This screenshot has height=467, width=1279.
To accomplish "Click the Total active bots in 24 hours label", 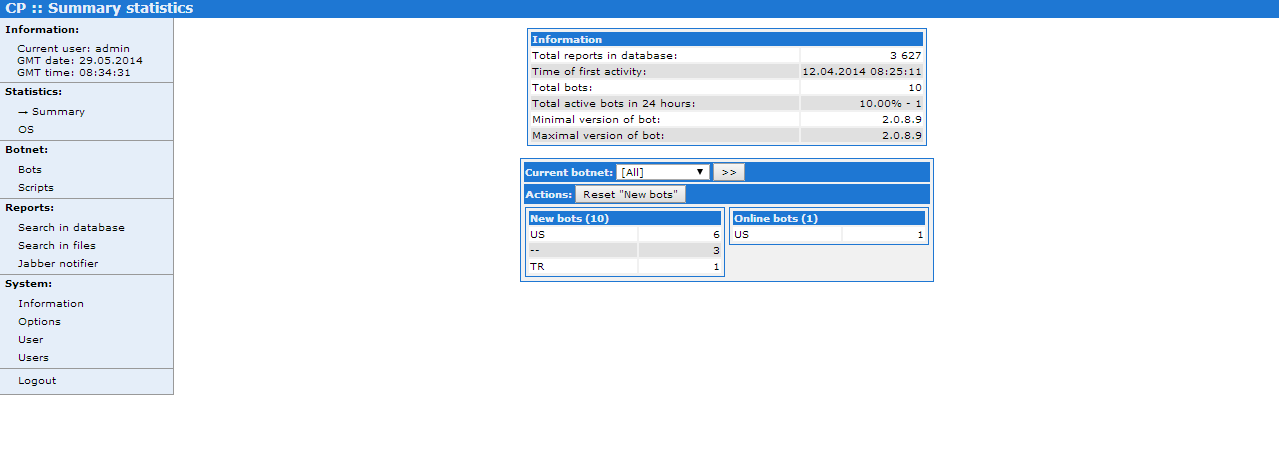I will pos(613,104).
